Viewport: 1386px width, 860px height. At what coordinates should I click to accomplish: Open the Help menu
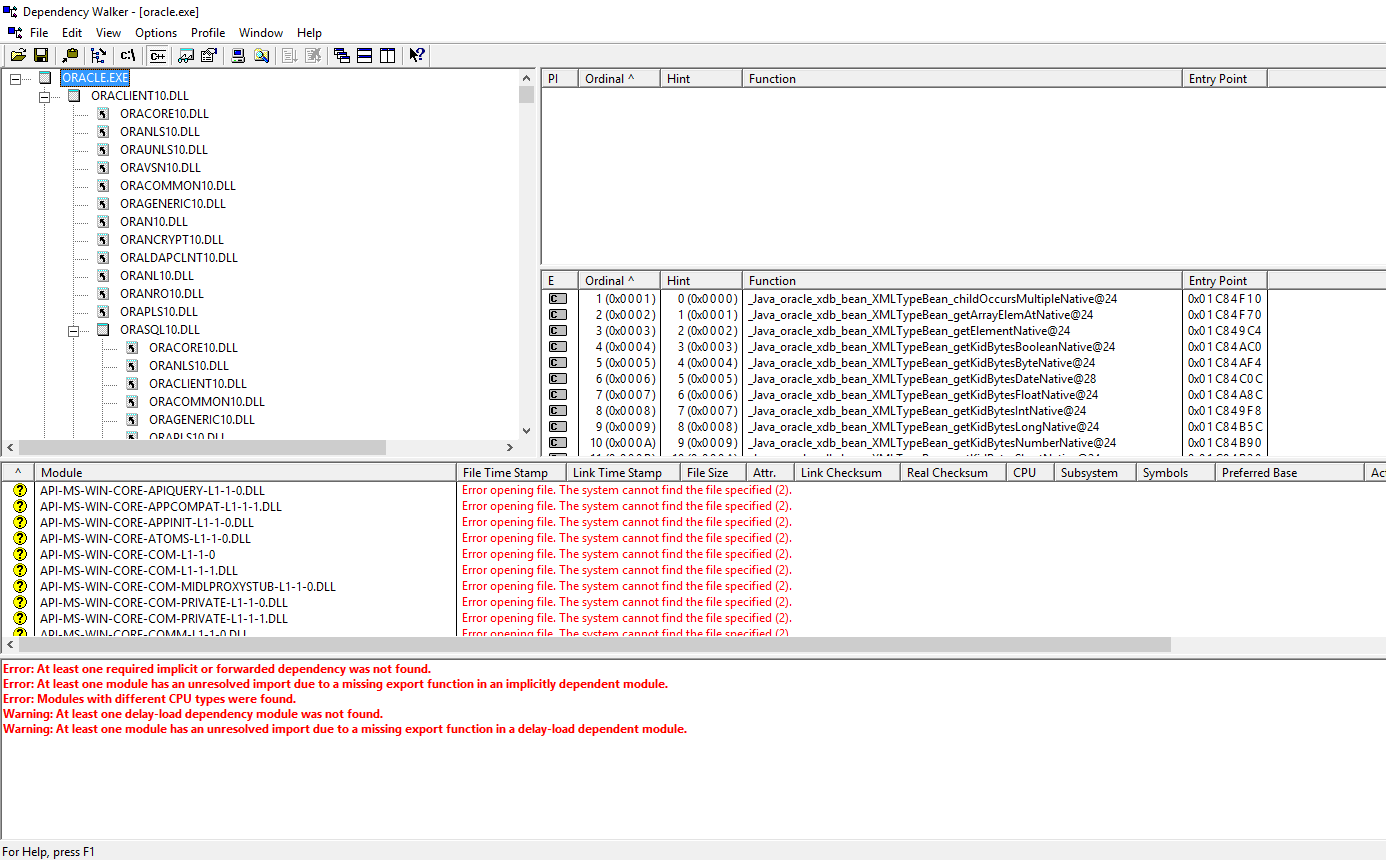tap(310, 32)
